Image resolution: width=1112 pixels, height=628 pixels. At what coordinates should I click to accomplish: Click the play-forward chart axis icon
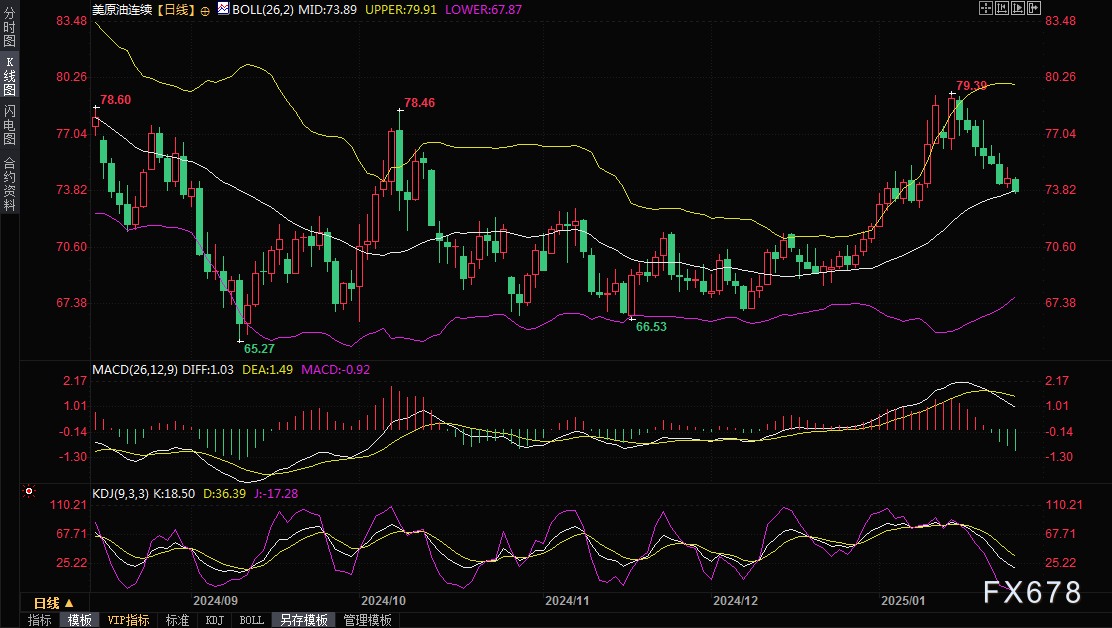click(x=1017, y=8)
